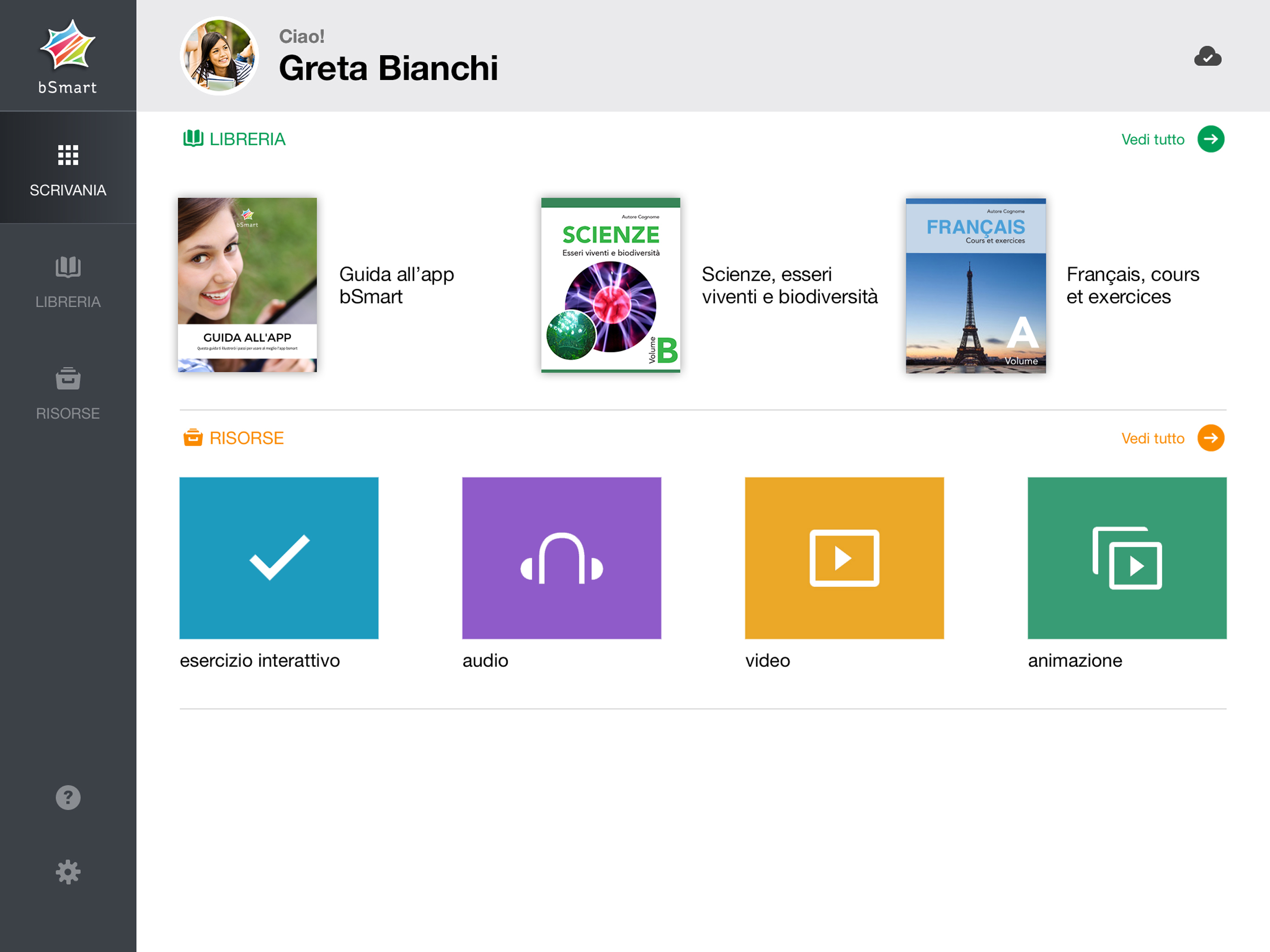Select the blue esercizio interattivo tile
This screenshot has width=1270, height=952.
click(279, 557)
